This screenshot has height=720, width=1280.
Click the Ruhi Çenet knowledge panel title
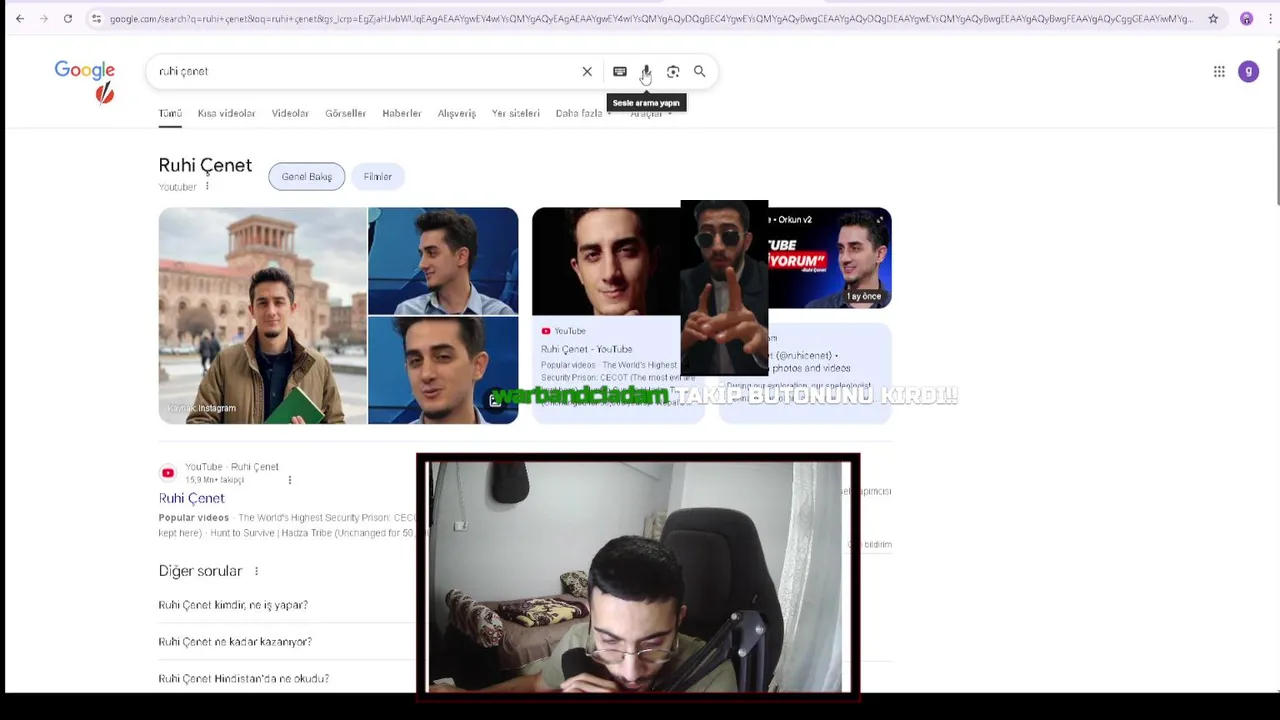click(x=205, y=165)
